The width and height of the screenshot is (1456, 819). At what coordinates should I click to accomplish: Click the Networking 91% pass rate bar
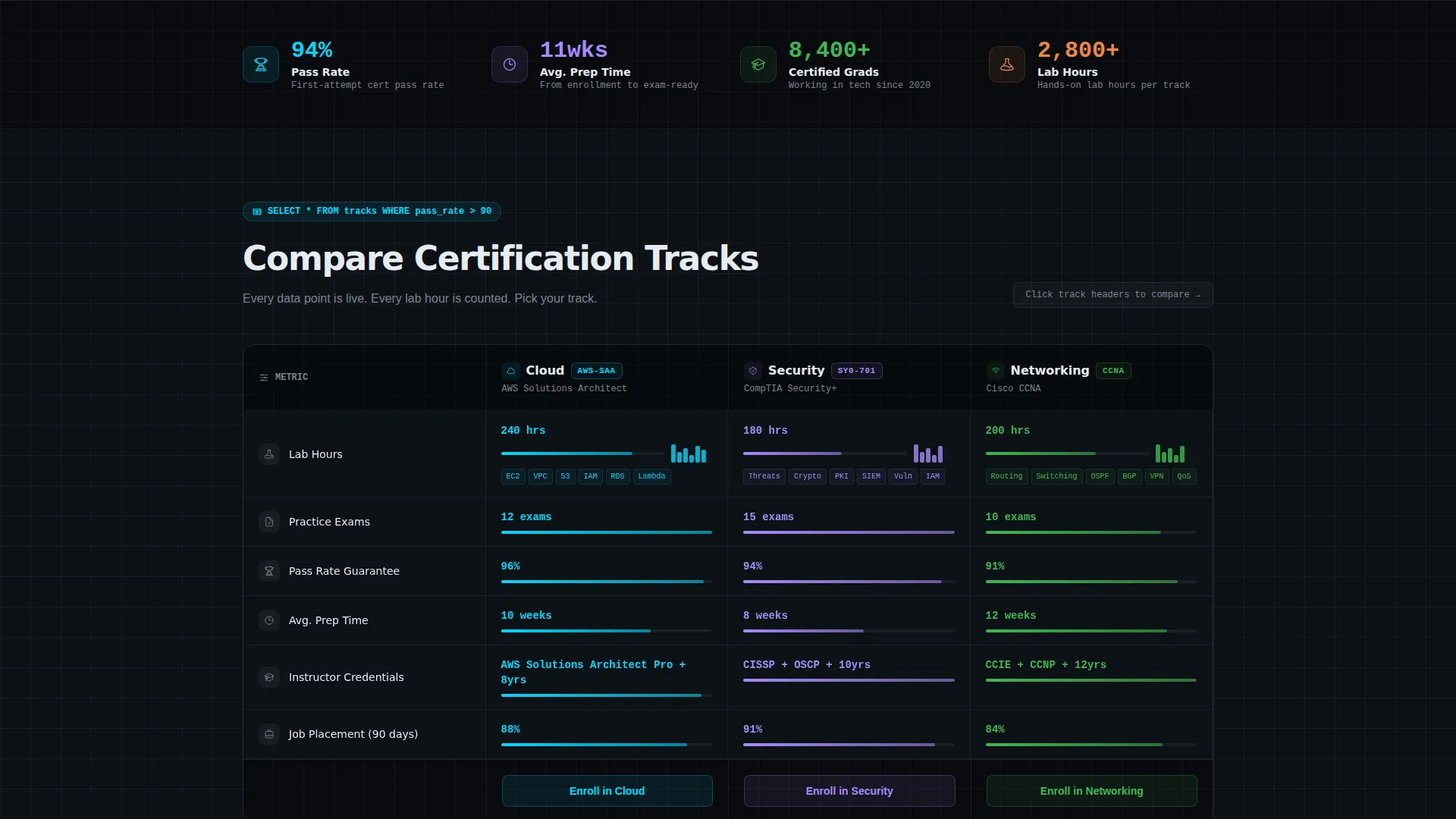point(1090,582)
